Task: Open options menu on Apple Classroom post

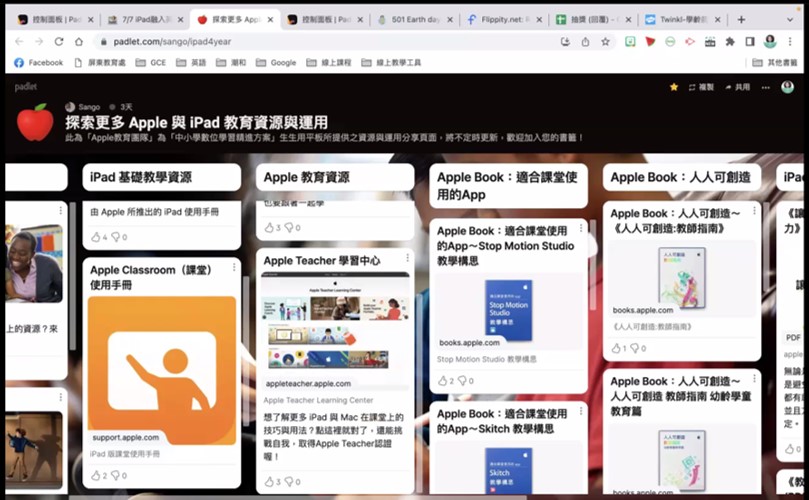Action: click(234, 267)
